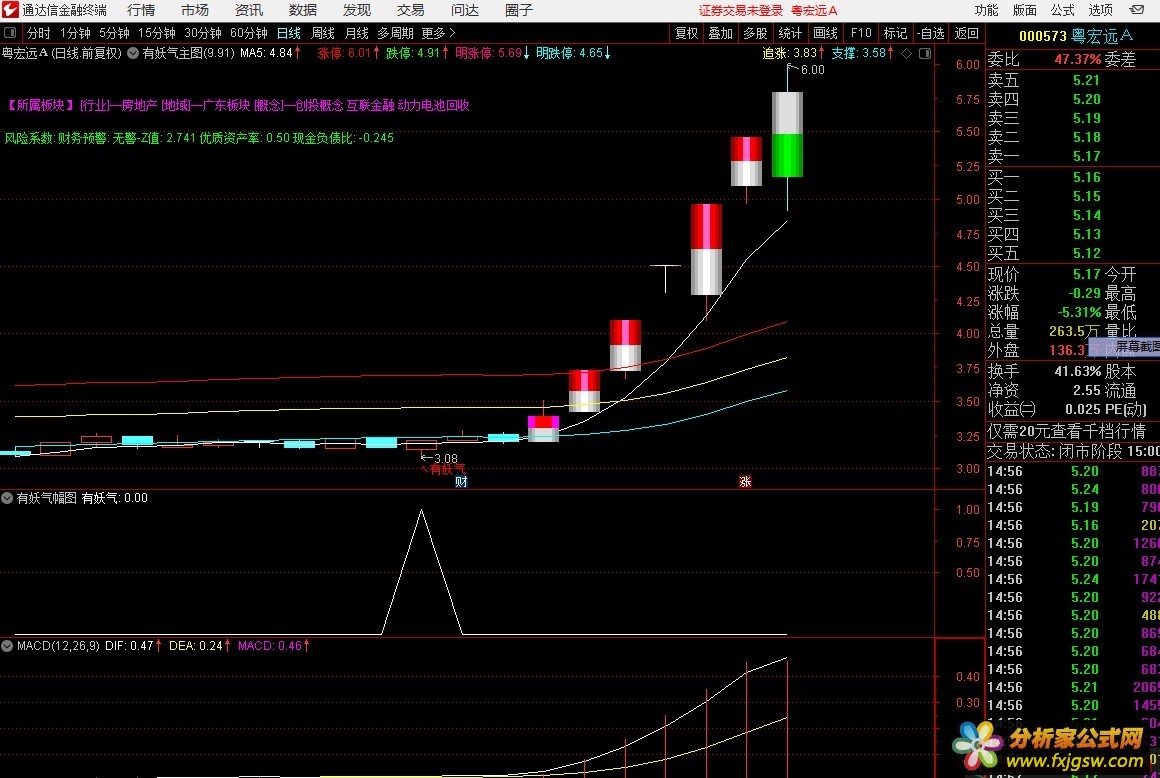Screen dimensions: 1160x778
Task: Click the 换手 41.63% value
Action: click(1077, 371)
